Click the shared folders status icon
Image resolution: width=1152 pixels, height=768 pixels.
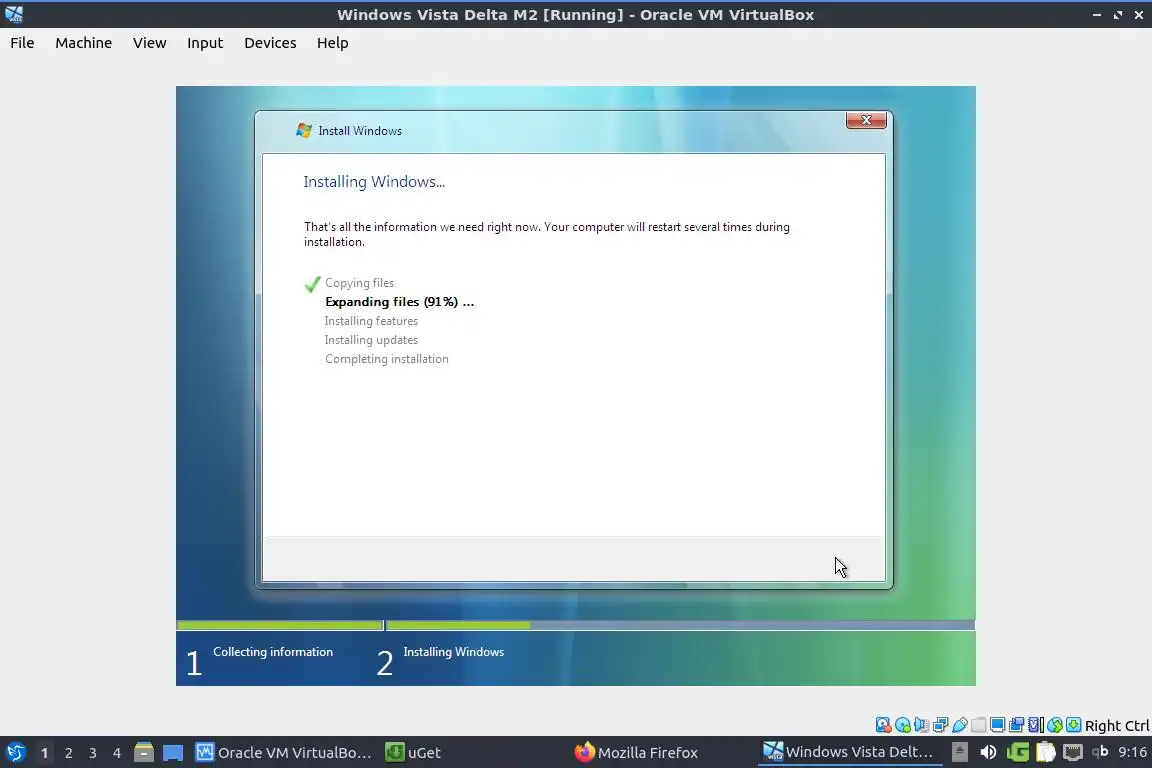click(x=979, y=725)
